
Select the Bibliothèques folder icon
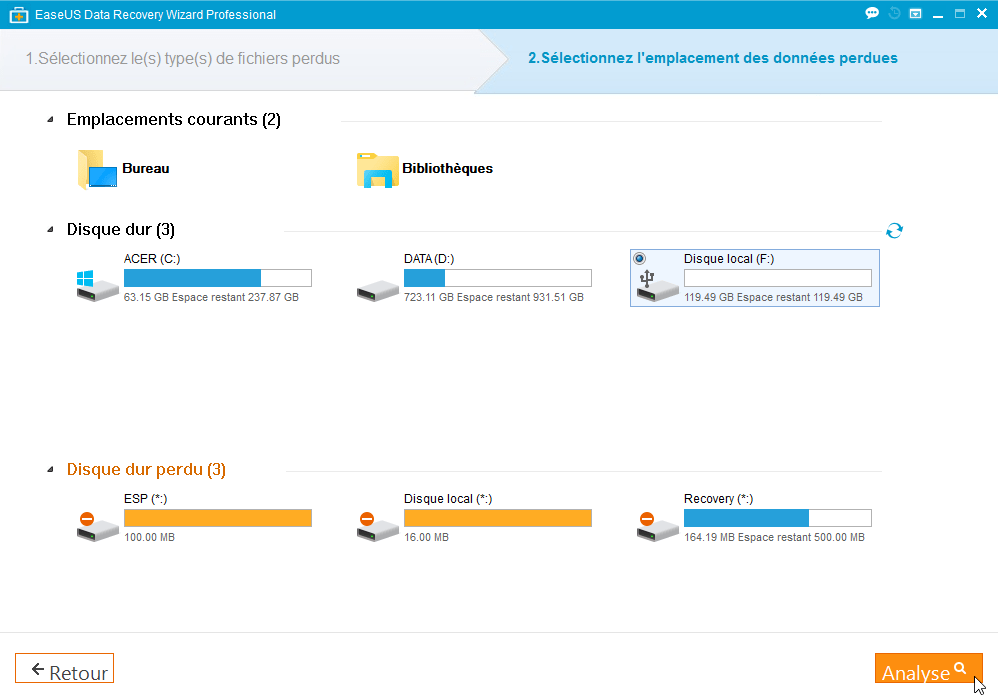377,170
